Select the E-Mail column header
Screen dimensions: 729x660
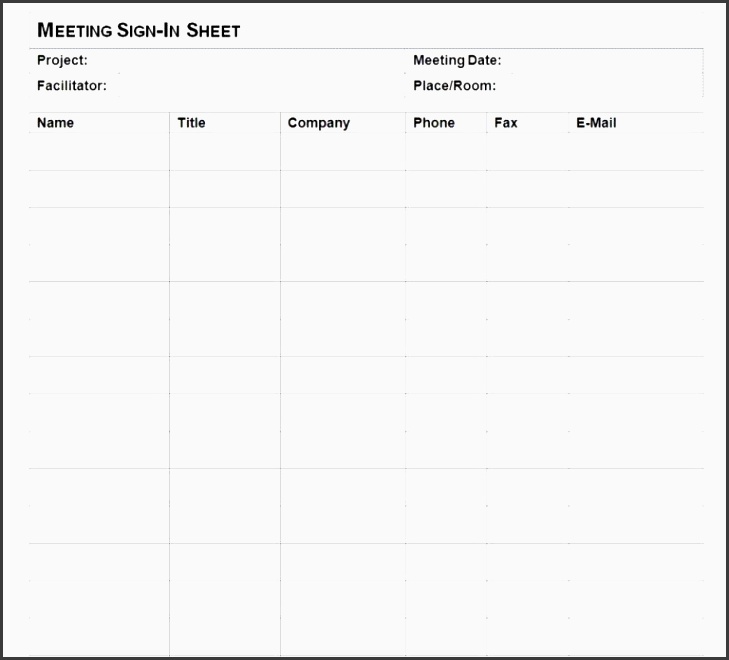click(x=596, y=123)
